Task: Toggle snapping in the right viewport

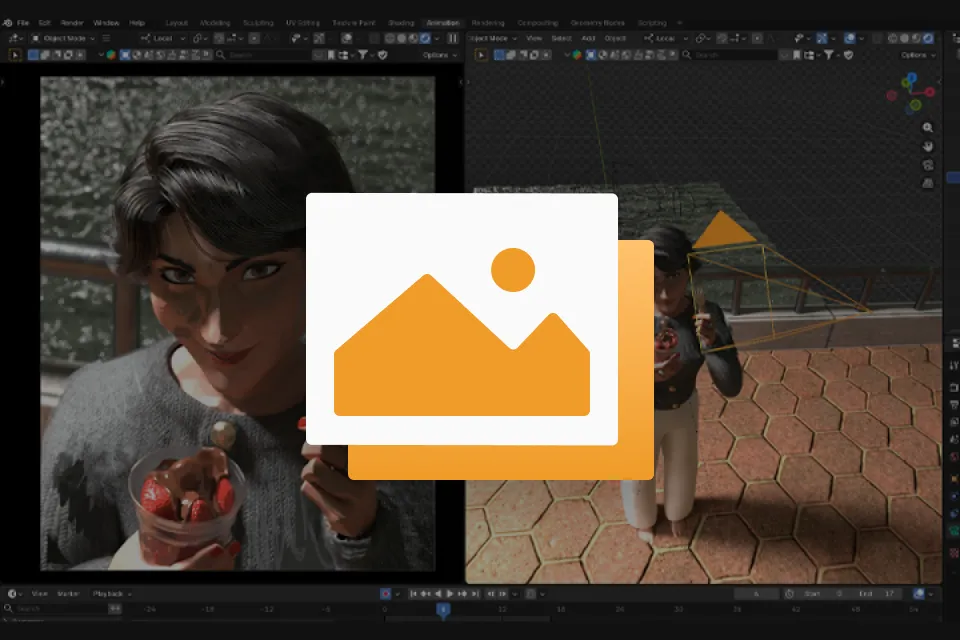Action: point(722,38)
